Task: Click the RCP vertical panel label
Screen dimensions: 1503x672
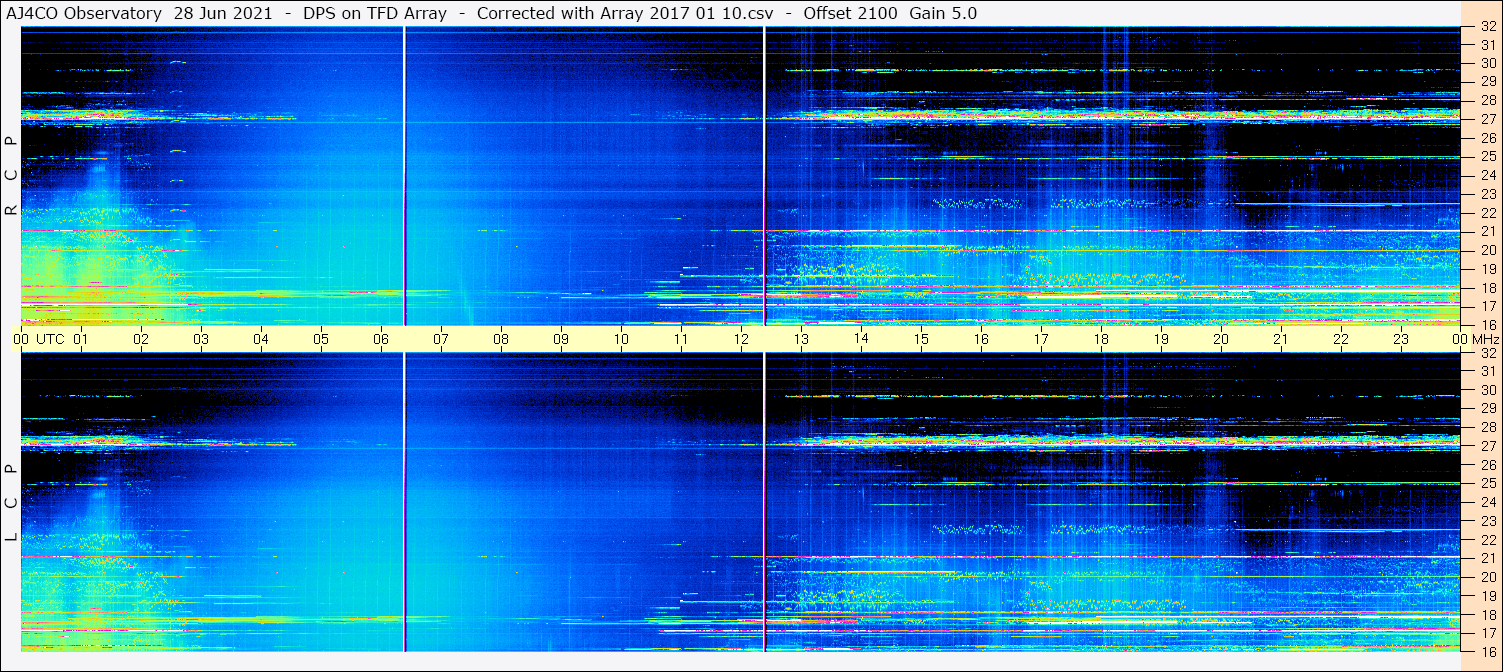Action: click(11, 176)
